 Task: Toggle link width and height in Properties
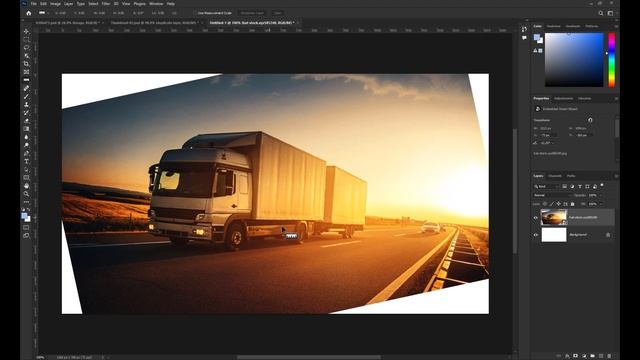click(x=590, y=120)
